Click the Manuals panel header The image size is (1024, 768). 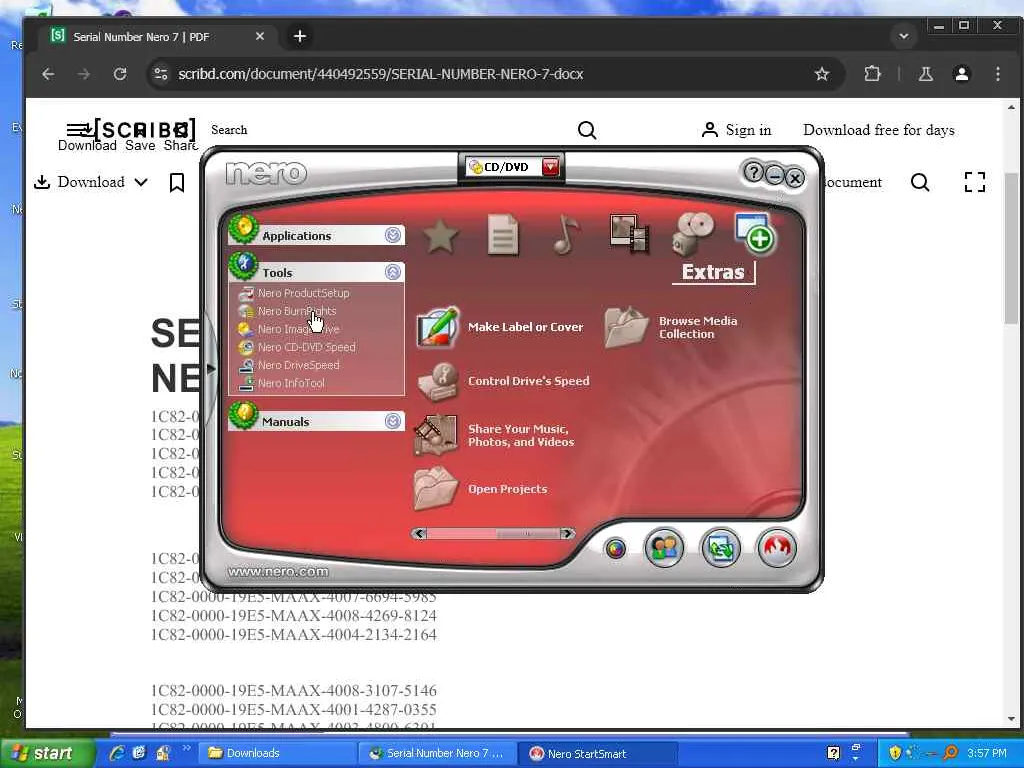(x=317, y=421)
